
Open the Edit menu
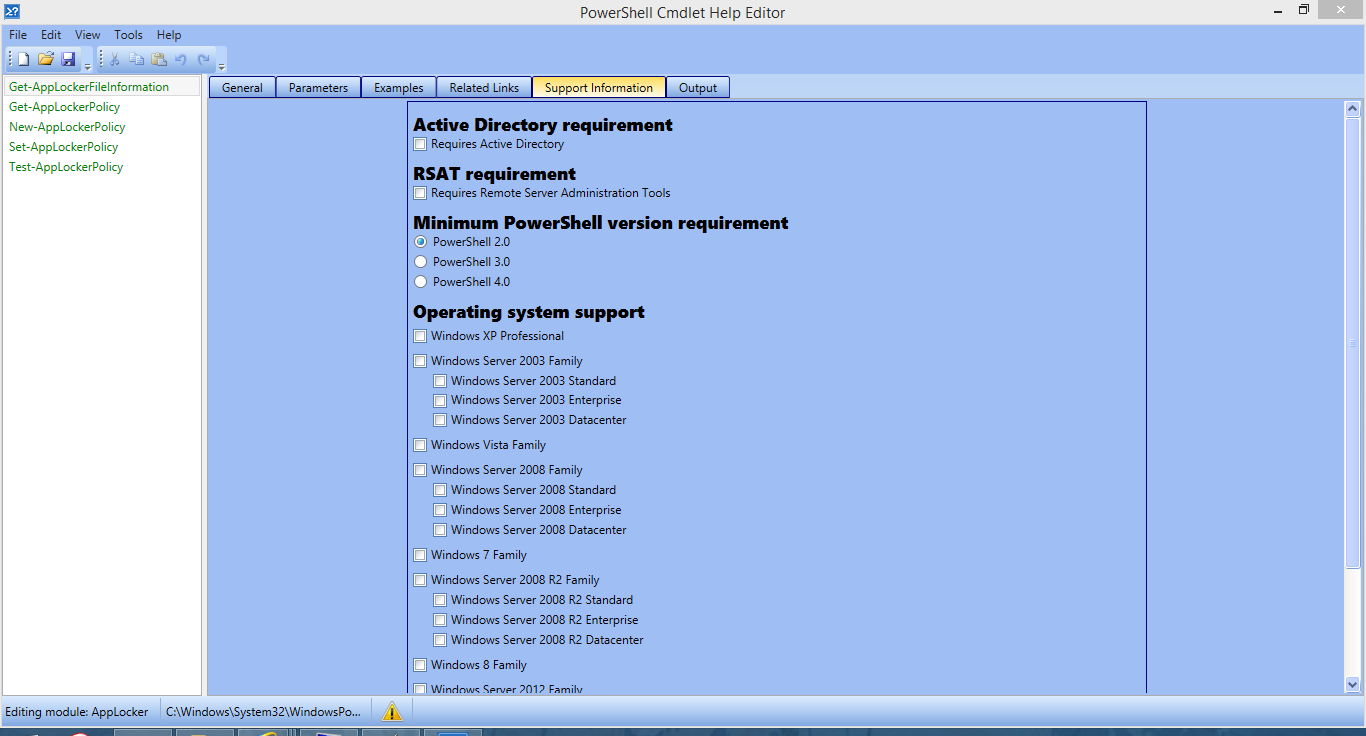51,35
